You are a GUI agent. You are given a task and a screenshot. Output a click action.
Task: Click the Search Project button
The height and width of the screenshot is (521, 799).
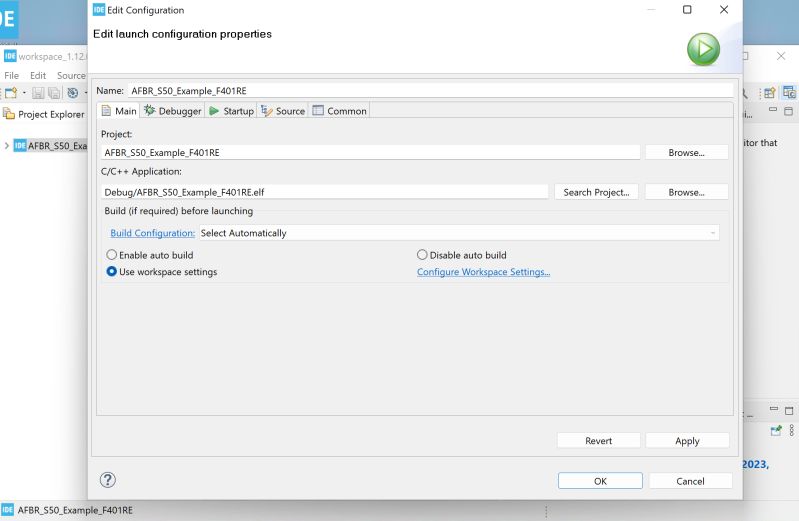pos(596,192)
